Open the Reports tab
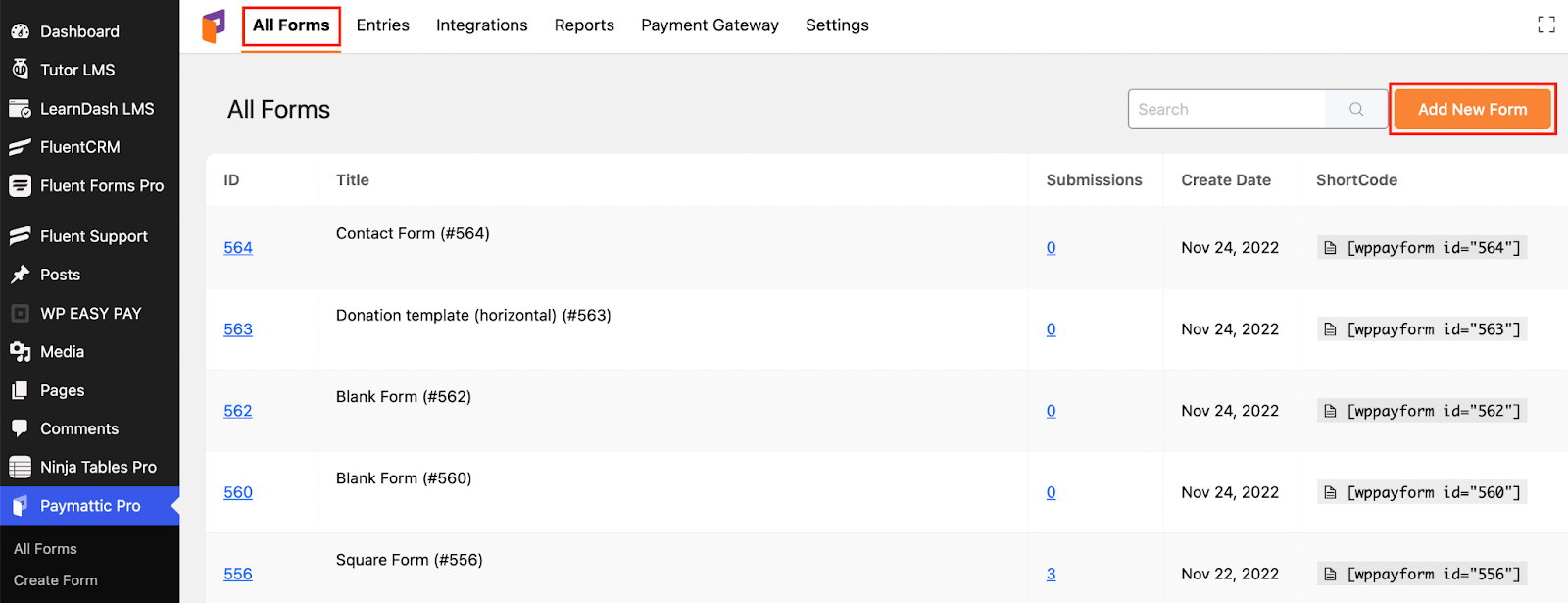The width and height of the screenshot is (1568, 603). tap(584, 25)
